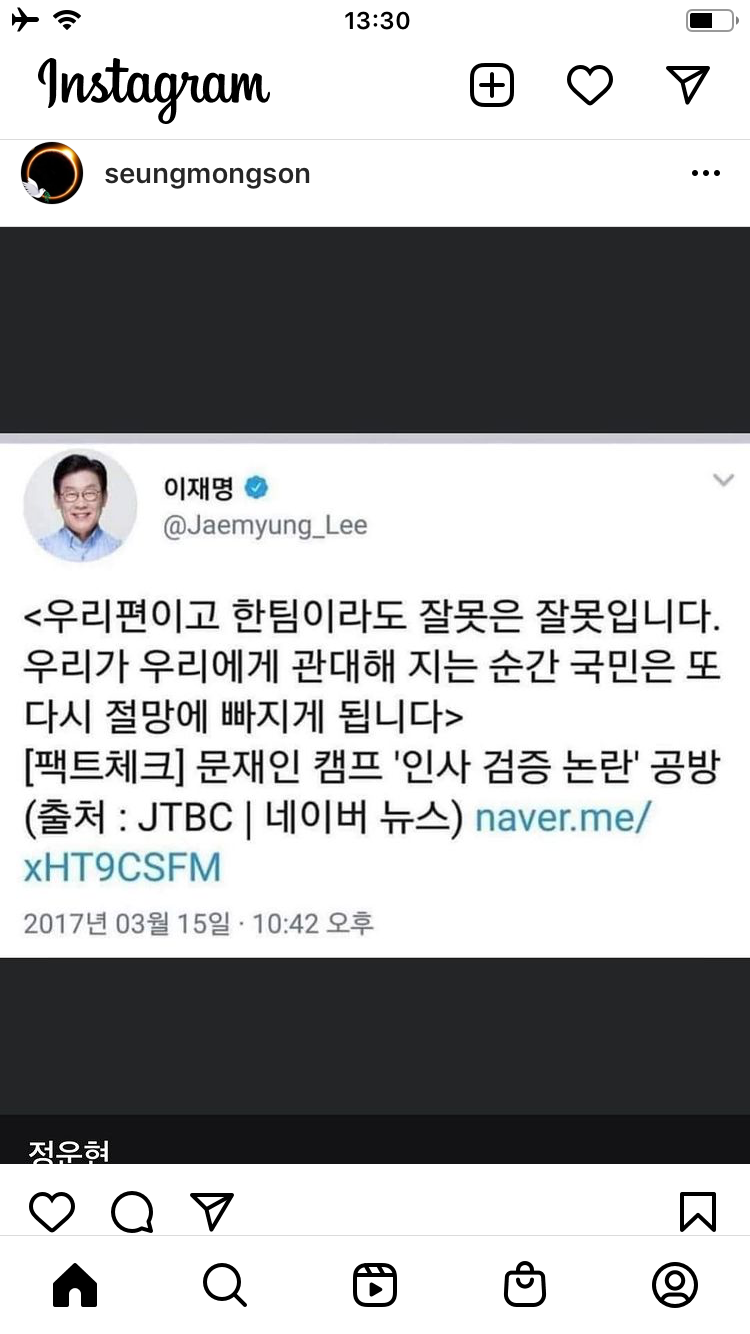This screenshot has height=1334, width=750.
Task: Tap naver.me link in tweet
Action: [337, 843]
